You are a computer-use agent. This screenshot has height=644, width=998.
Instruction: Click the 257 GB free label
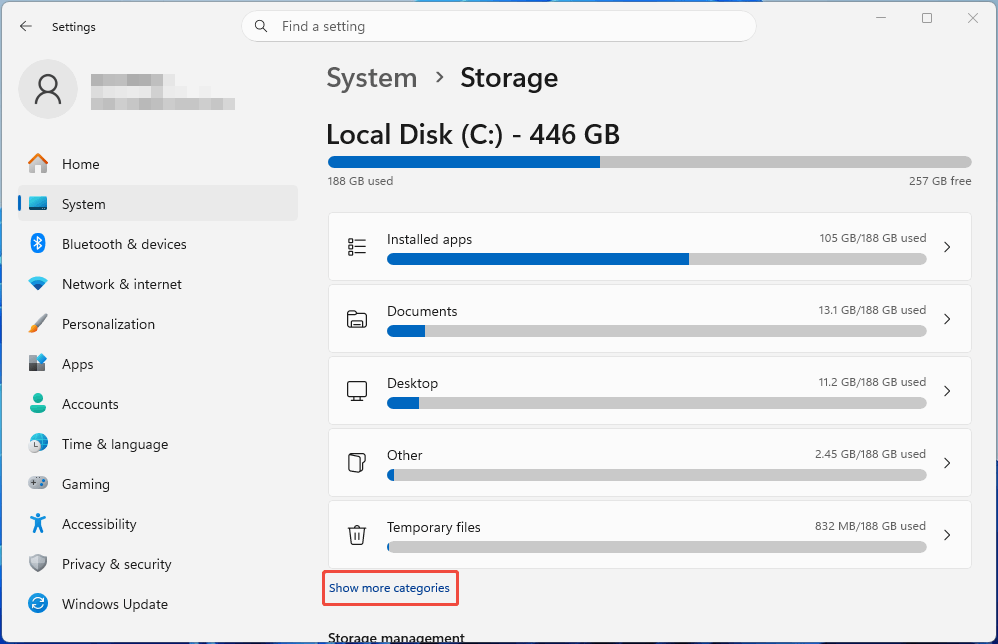click(940, 181)
